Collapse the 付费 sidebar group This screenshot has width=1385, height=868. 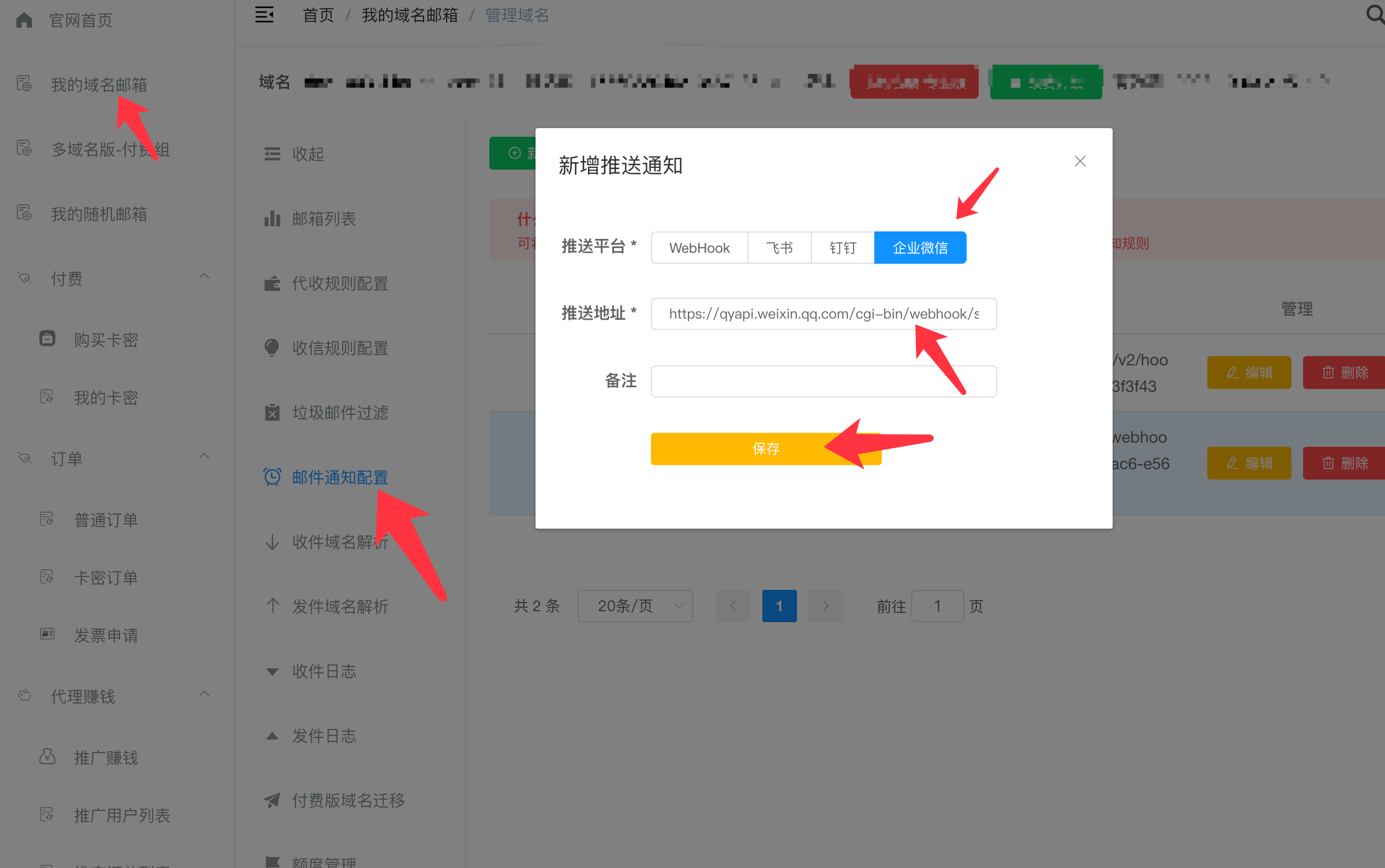204,276
